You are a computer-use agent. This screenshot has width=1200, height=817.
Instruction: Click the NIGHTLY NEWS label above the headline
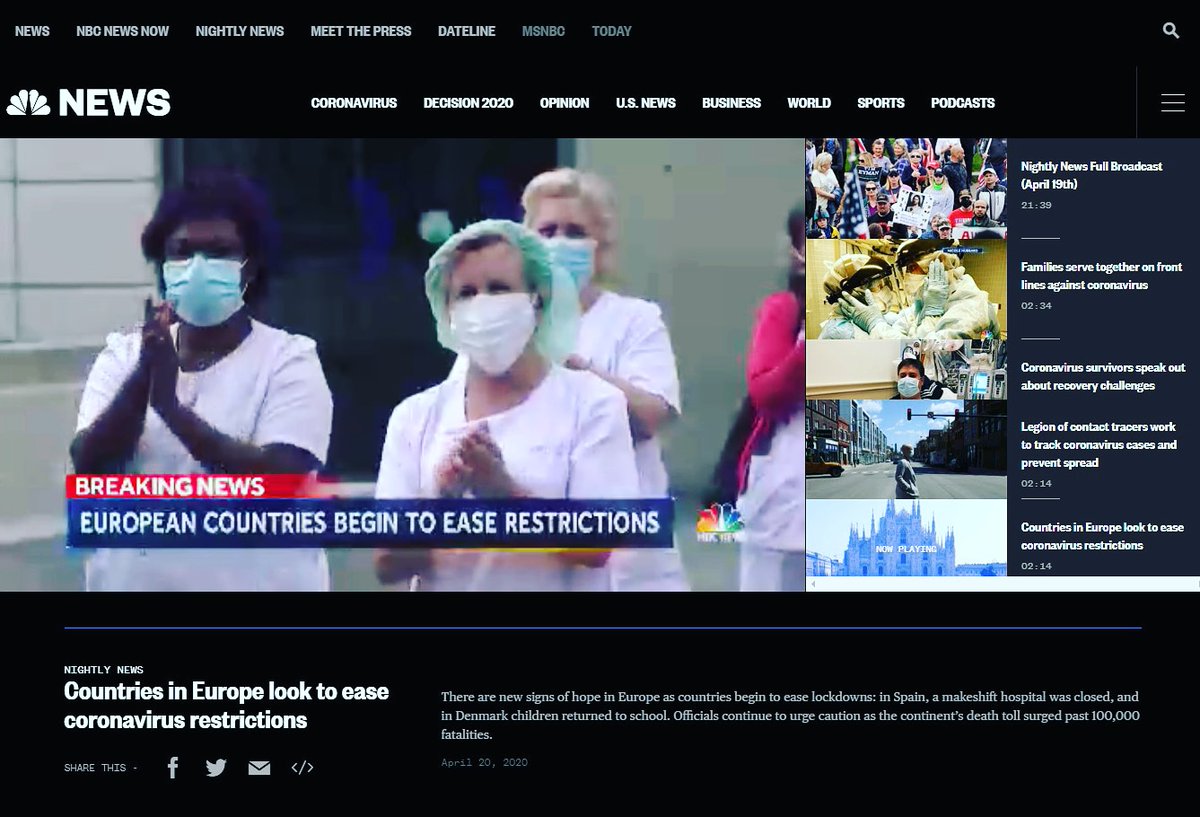pos(104,670)
